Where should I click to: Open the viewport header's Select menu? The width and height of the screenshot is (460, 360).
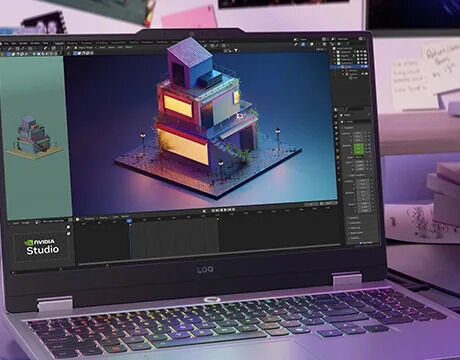click(x=111, y=47)
